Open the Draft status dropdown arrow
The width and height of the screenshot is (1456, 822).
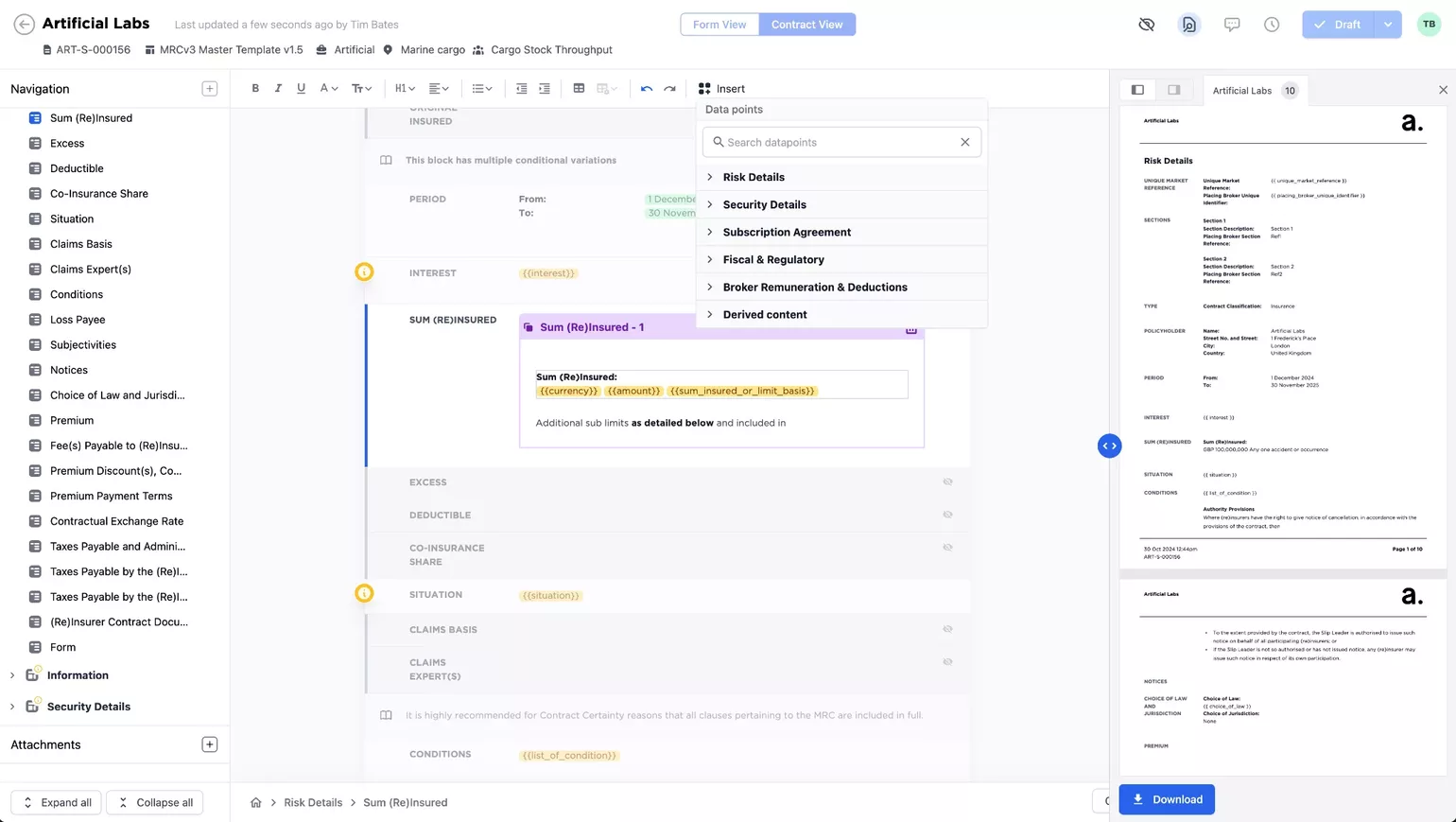pyautogui.click(x=1387, y=25)
